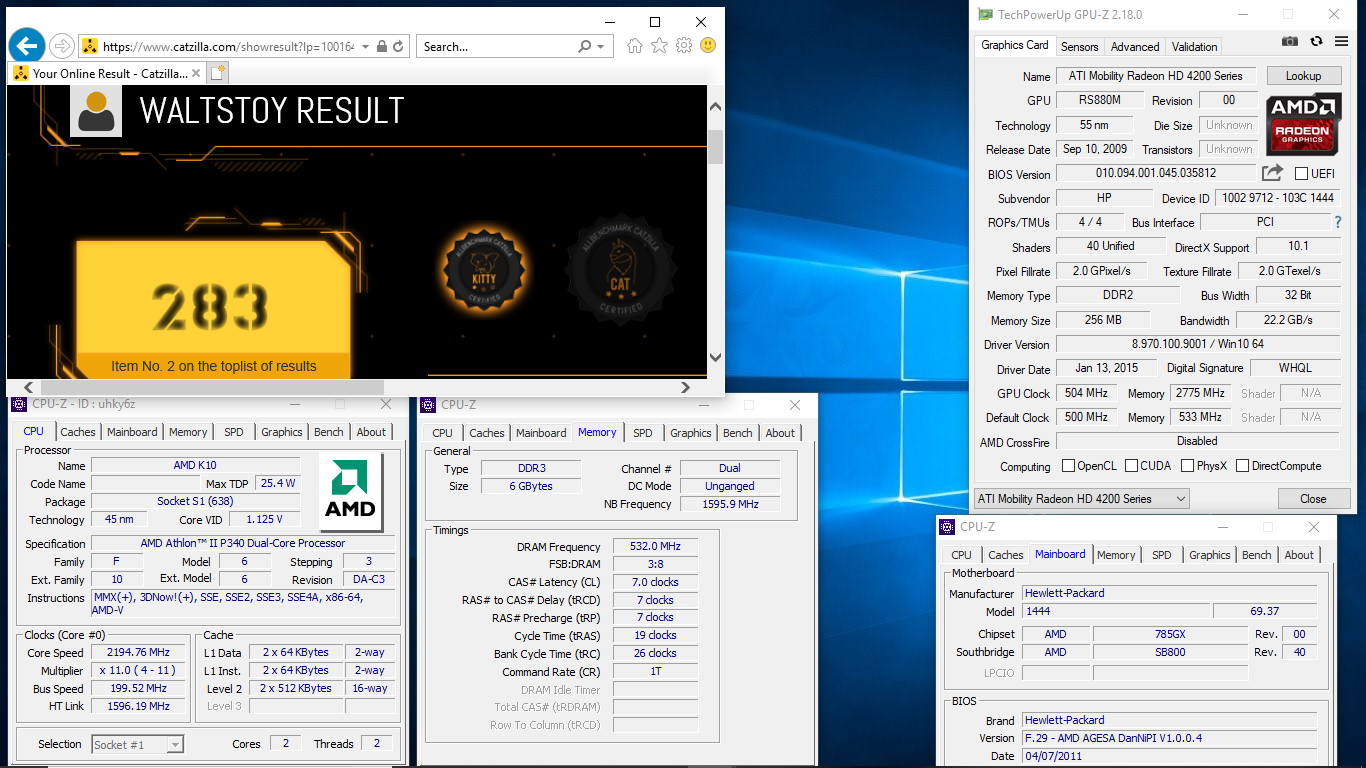Click the CPU-Z ID uhky6z window icon
Screen dimensions: 1366x768
click(x=19, y=404)
